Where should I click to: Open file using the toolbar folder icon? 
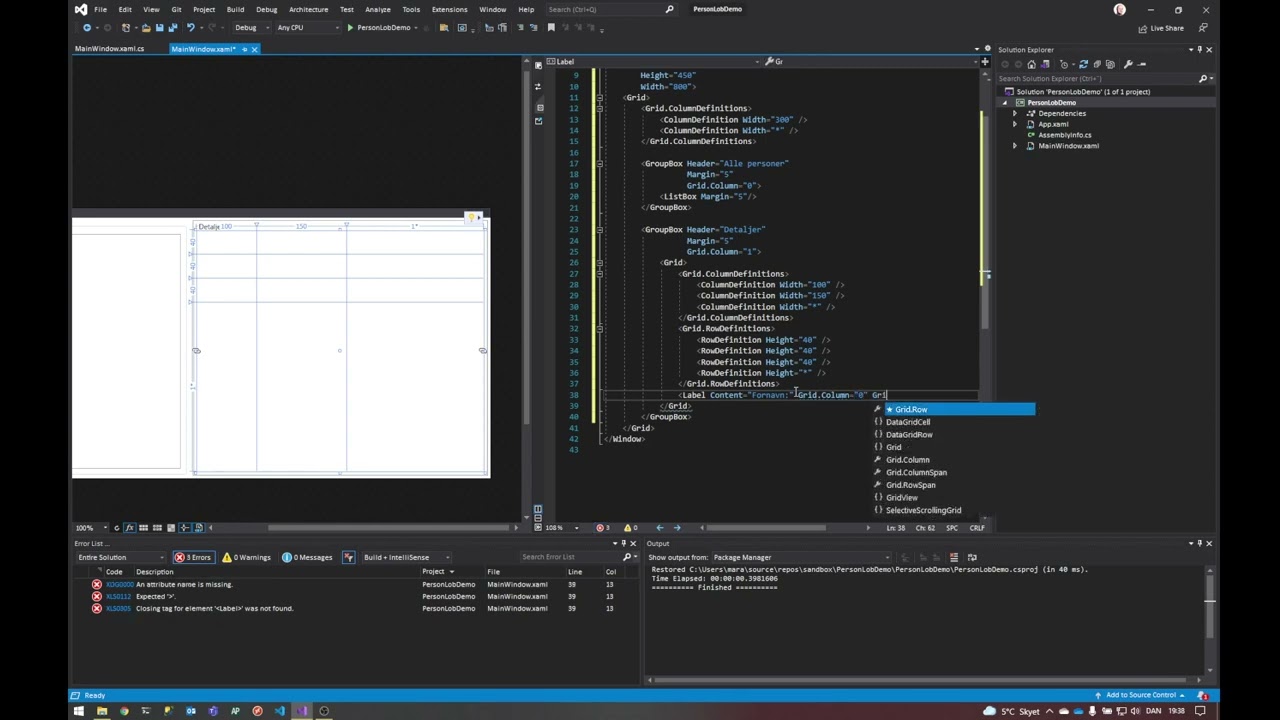pos(146,28)
